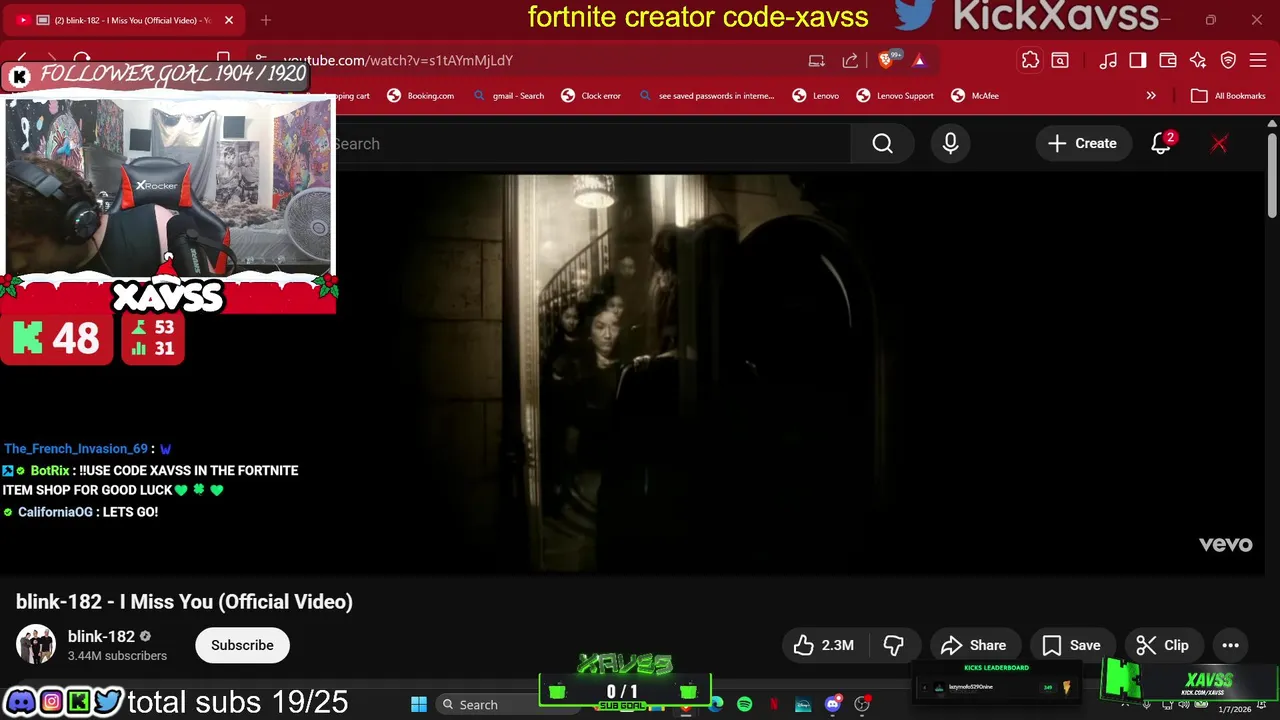This screenshot has width=1280, height=720.
Task: Click the Brave Shields lion icon
Action: pyautogui.click(x=886, y=60)
